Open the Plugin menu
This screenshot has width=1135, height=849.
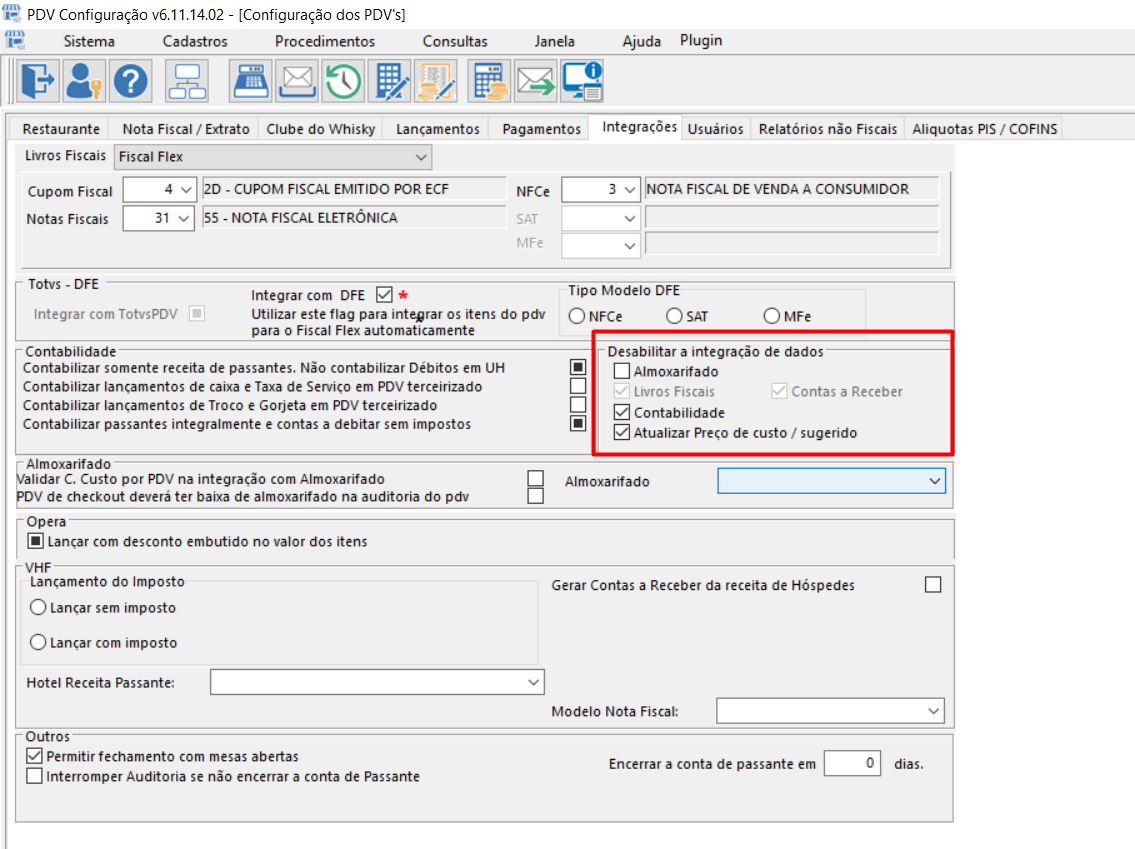[x=701, y=41]
